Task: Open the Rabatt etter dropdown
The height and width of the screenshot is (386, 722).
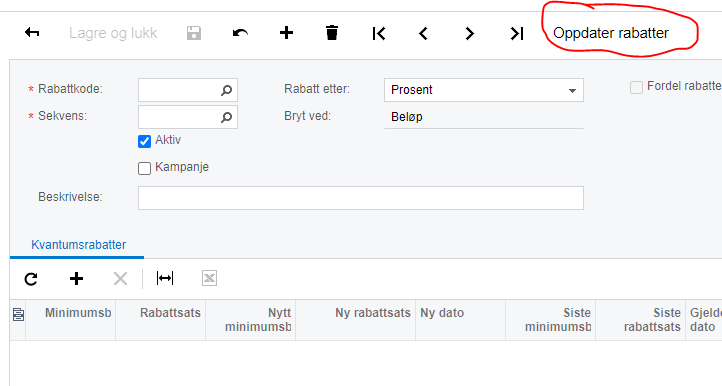Action: [484, 90]
